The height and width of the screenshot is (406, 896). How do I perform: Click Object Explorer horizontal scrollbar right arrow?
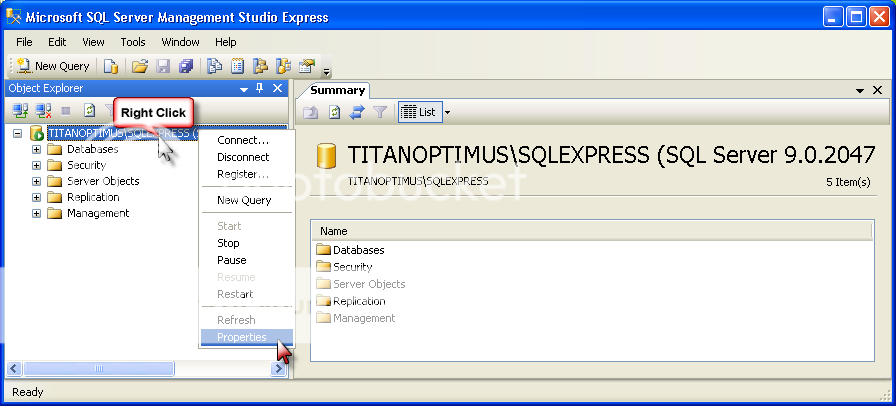tap(278, 369)
